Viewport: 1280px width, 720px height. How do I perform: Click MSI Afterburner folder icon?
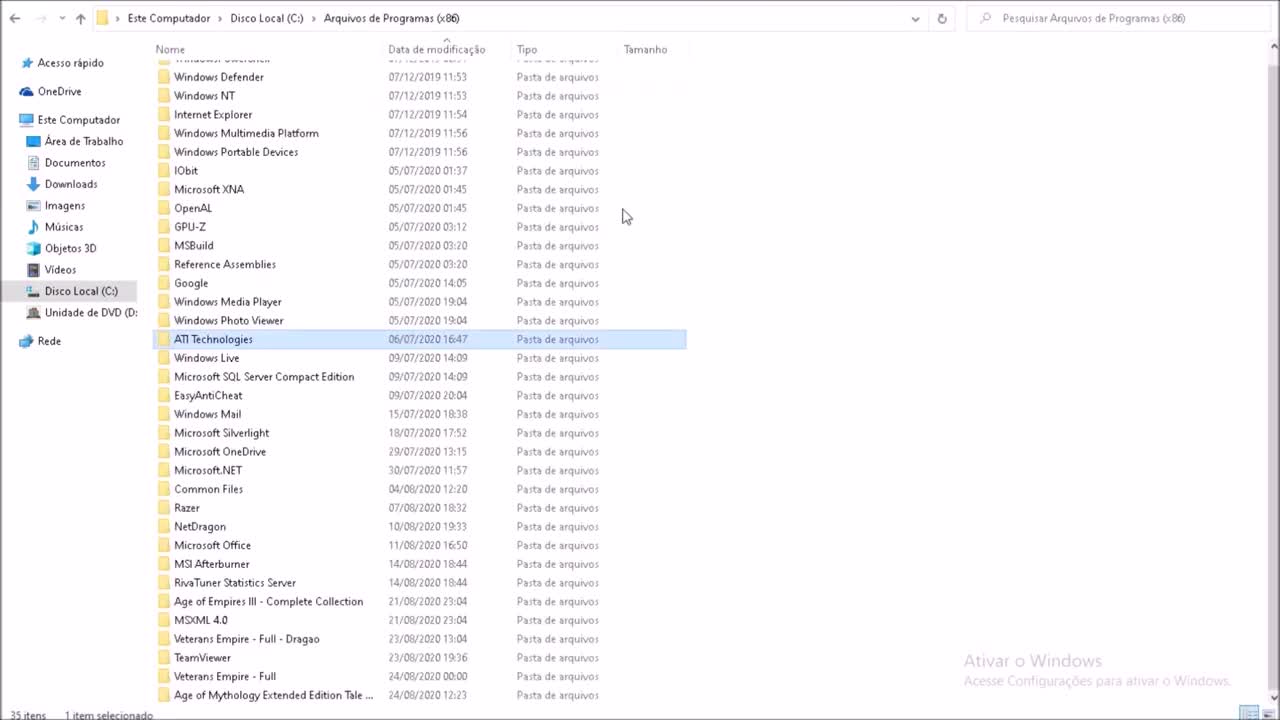click(165, 564)
